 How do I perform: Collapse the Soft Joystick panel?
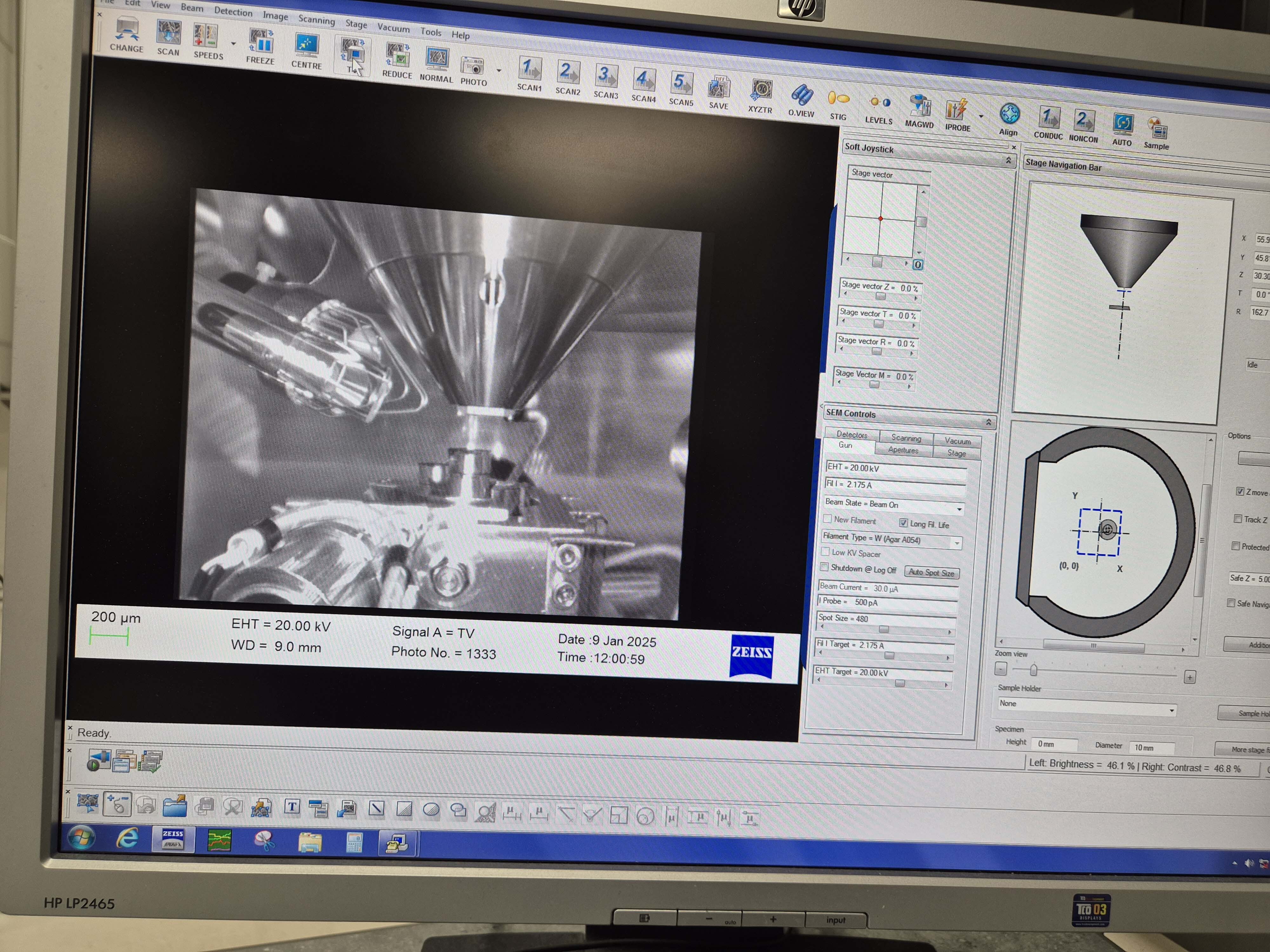1009,161
